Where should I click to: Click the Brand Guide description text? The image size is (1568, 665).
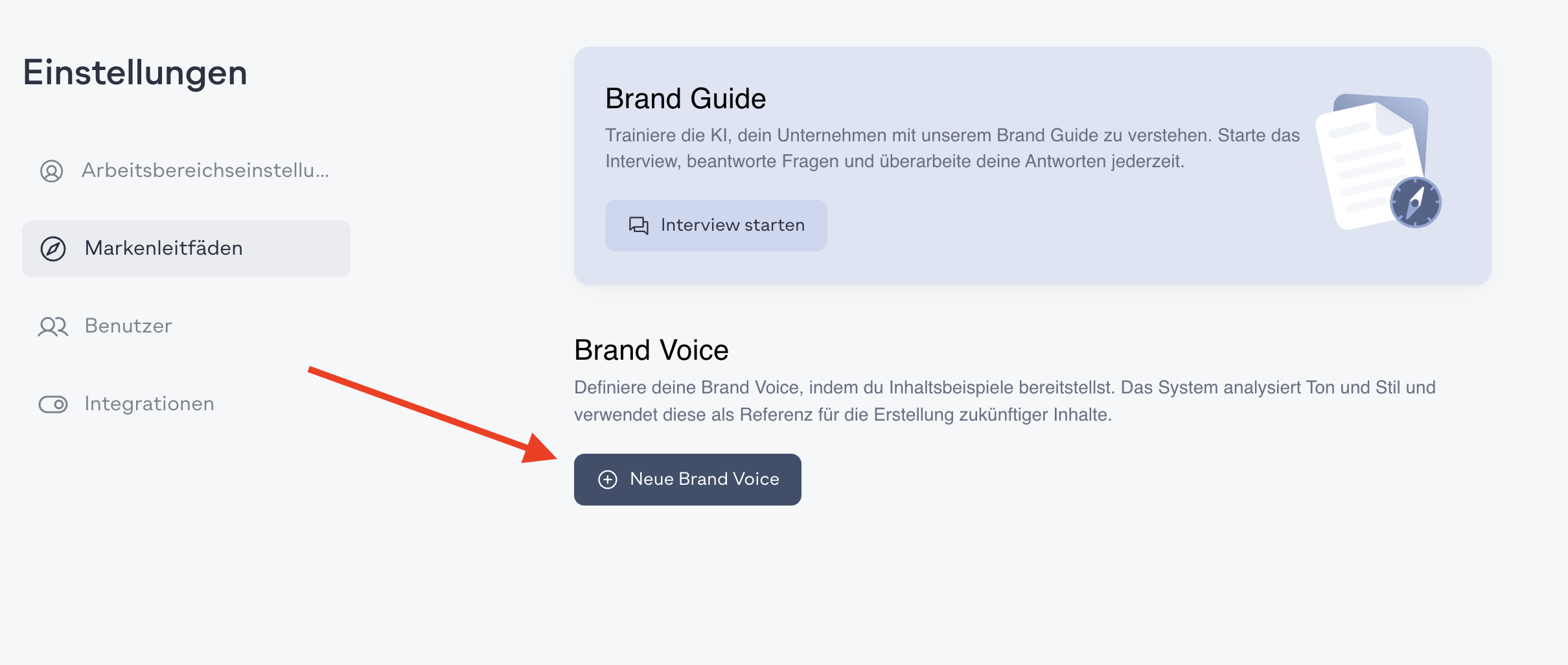tap(952, 148)
